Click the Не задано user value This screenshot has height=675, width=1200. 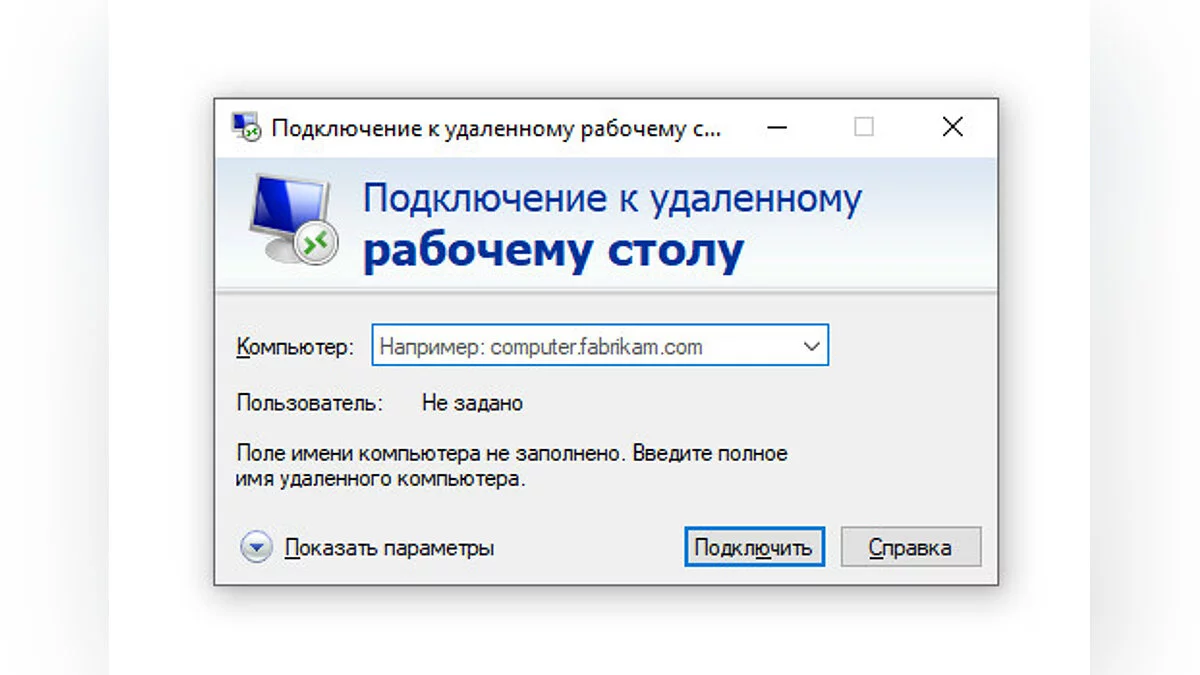pyautogui.click(x=472, y=404)
